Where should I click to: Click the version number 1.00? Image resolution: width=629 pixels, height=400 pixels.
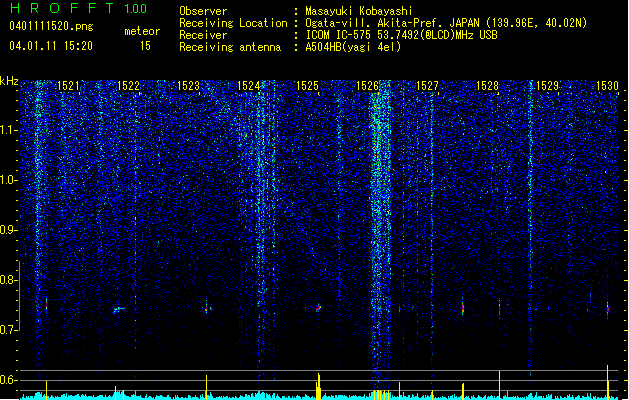[136, 9]
